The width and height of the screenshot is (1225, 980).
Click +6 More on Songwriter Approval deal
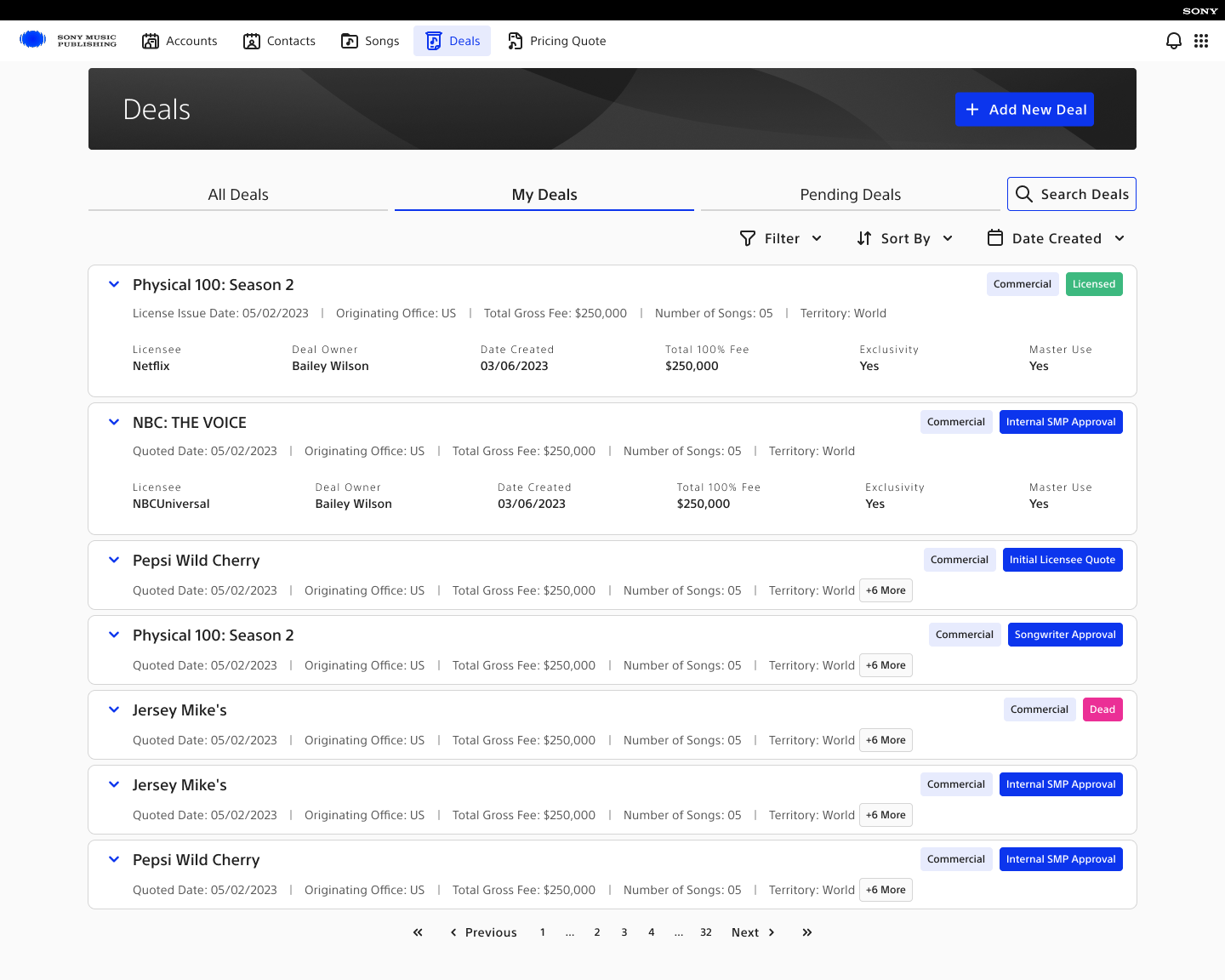click(886, 665)
